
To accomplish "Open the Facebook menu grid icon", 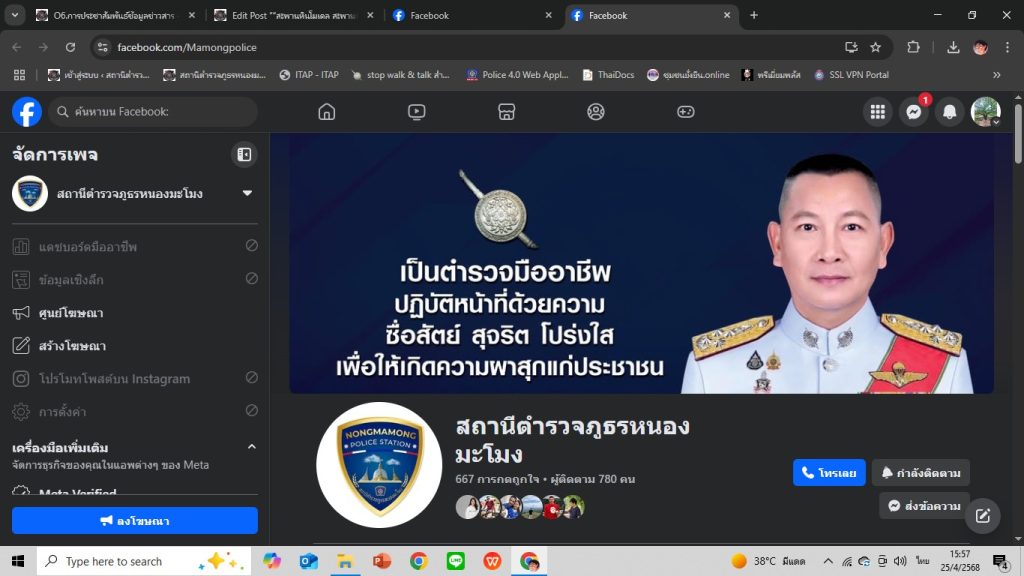I will click(877, 112).
